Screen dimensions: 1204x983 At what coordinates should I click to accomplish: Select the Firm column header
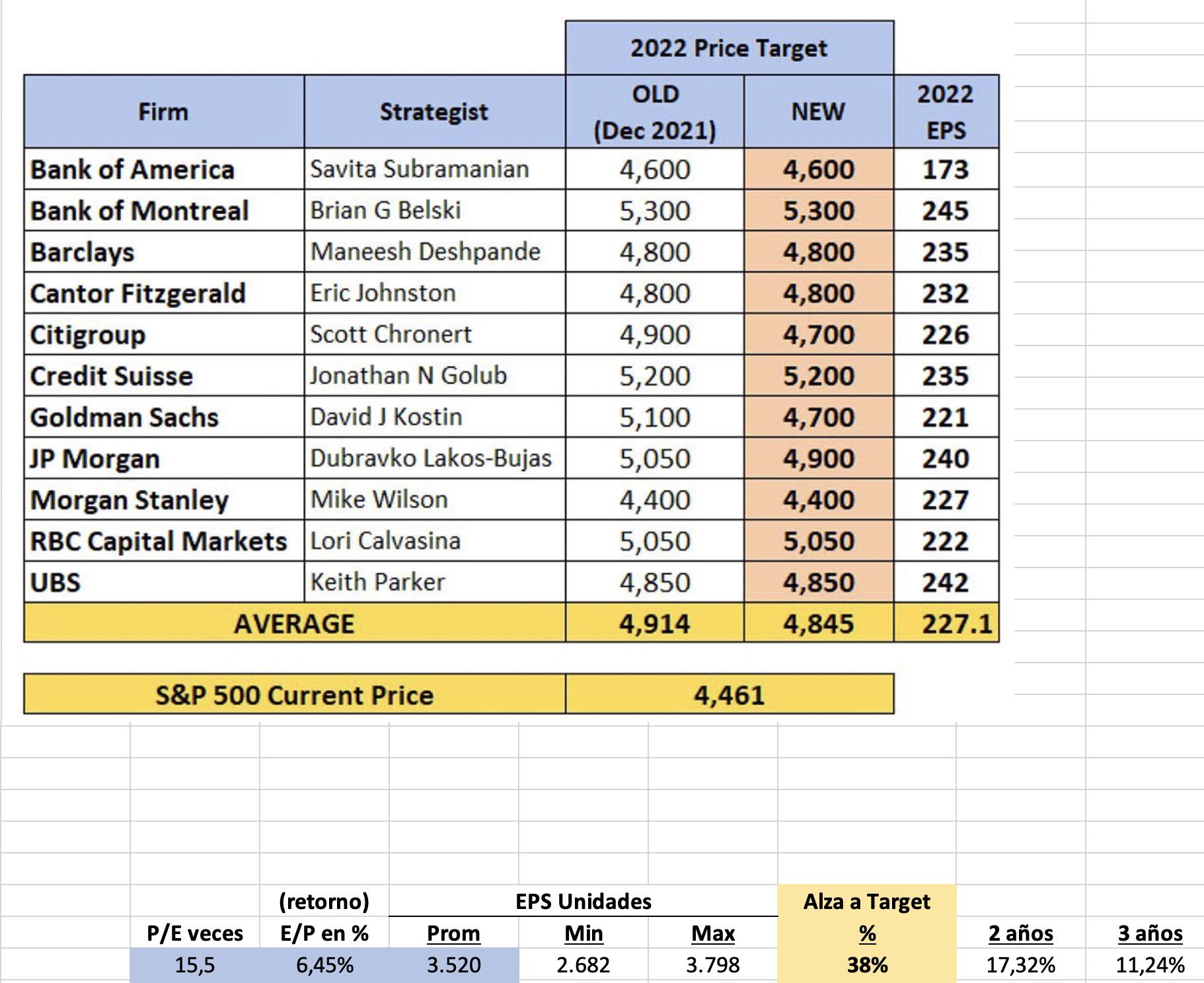[164, 111]
